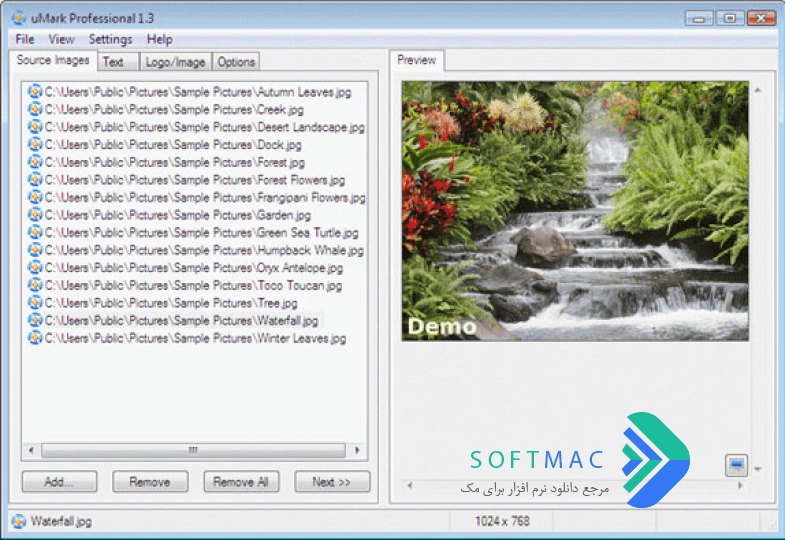785x540 pixels.
Task: Click the icon beside Oryx Antelope.jpg
Action: [x=35, y=267]
